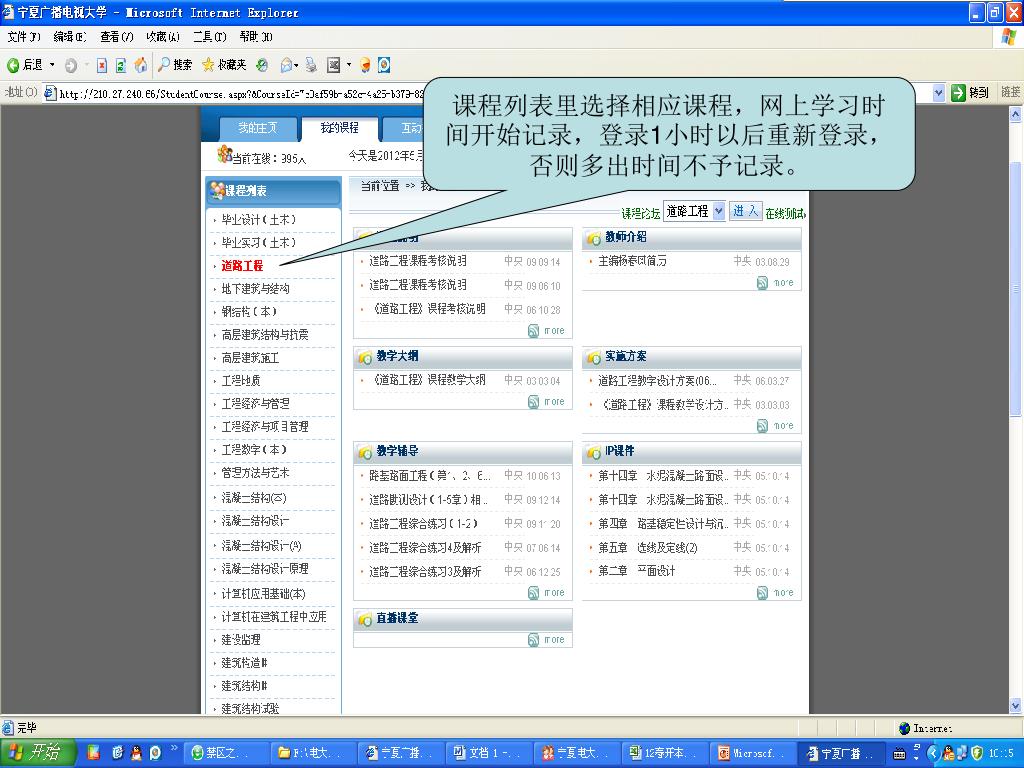Viewport: 1024px width, 768px height.
Task: Click the Print icon in toolbar
Action: click(x=312, y=65)
